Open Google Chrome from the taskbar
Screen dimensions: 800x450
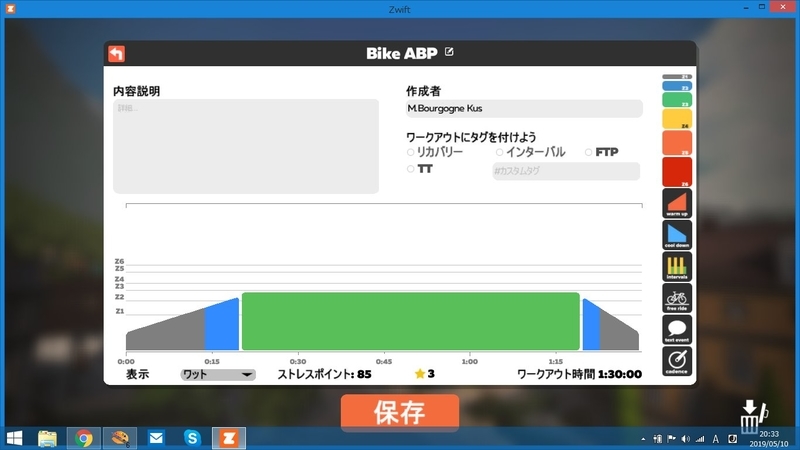(x=84, y=438)
